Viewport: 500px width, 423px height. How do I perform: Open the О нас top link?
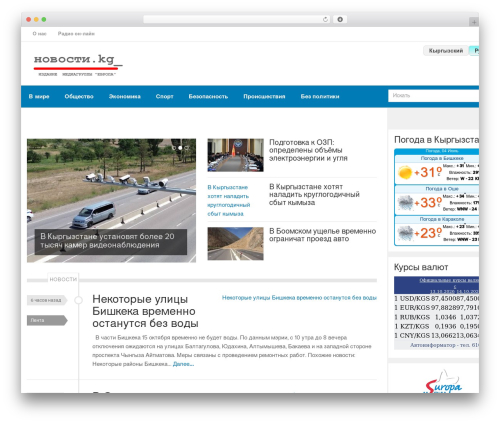[x=40, y=34]
